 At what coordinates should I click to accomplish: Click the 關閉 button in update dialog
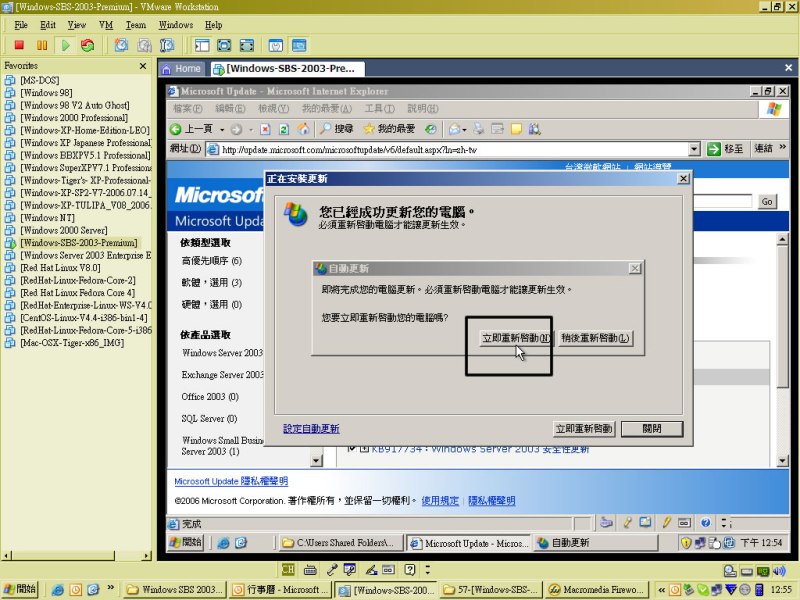pyautogui.click(x=652, y=429)
